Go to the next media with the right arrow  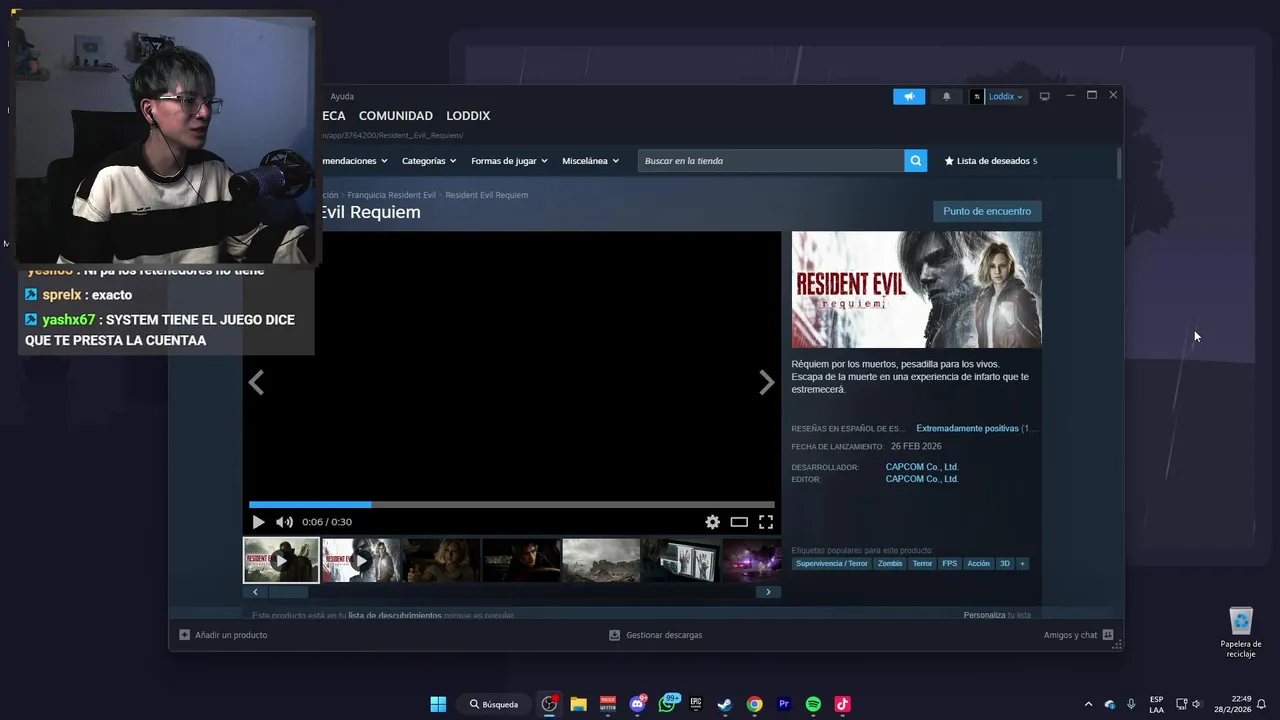(766, 383)
